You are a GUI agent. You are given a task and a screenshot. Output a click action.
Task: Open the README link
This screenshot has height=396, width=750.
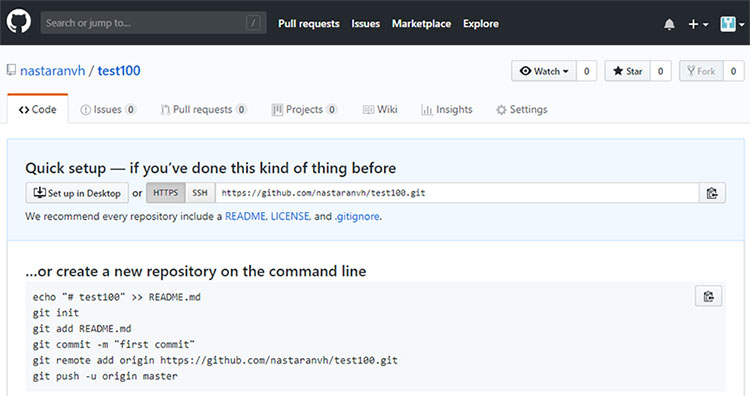click(245, 216)
